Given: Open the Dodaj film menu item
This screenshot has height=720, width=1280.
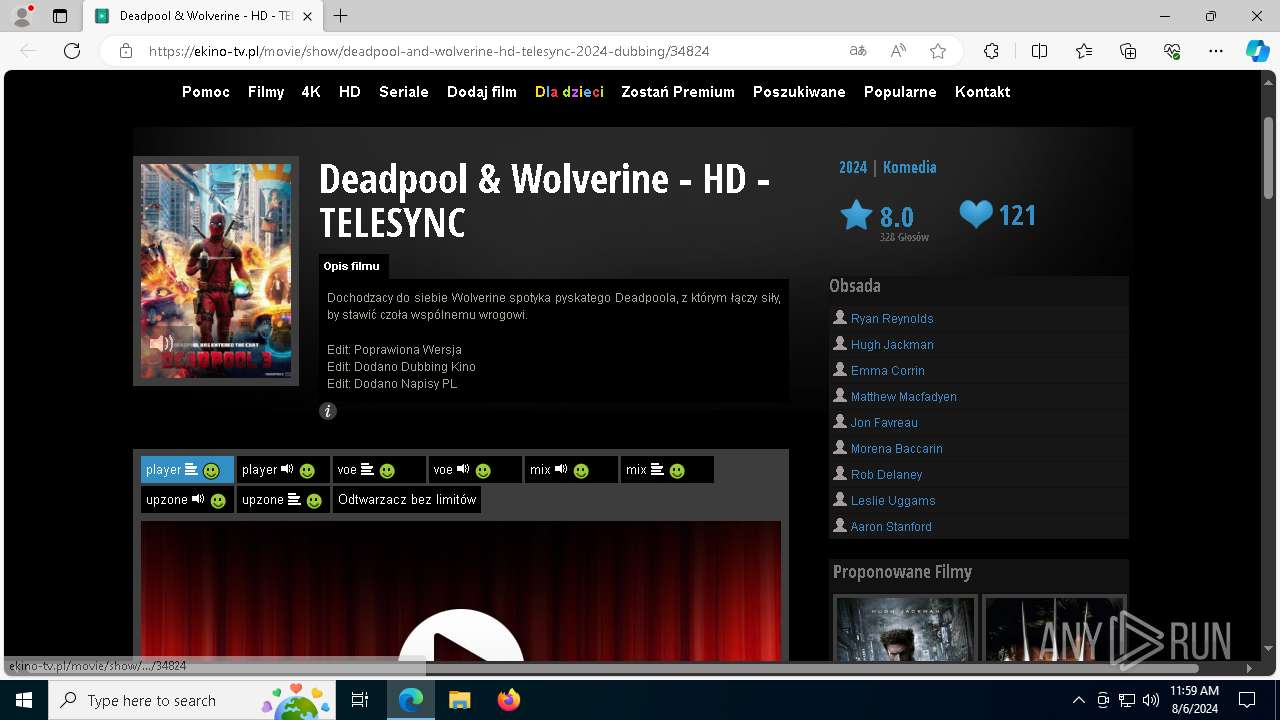Looking at the screenshot, I should [x=482, y=92].
